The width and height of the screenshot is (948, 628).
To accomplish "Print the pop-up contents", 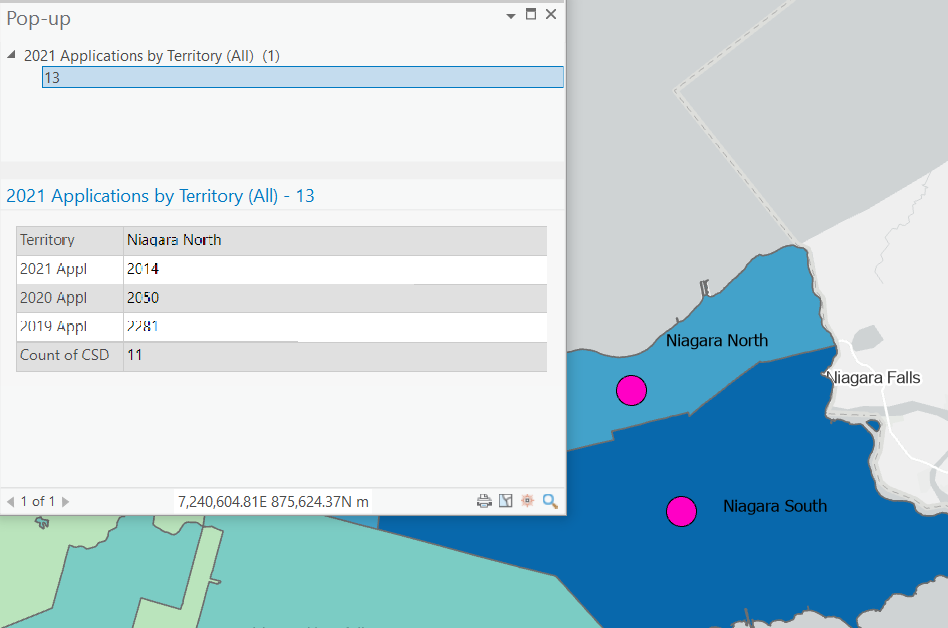I will coord(484,500).
